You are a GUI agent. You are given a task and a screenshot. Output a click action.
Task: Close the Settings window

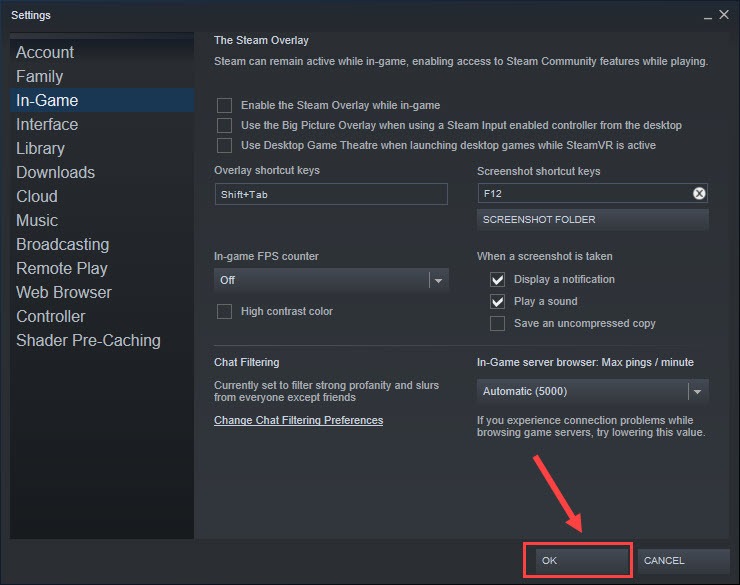(724, 15)
